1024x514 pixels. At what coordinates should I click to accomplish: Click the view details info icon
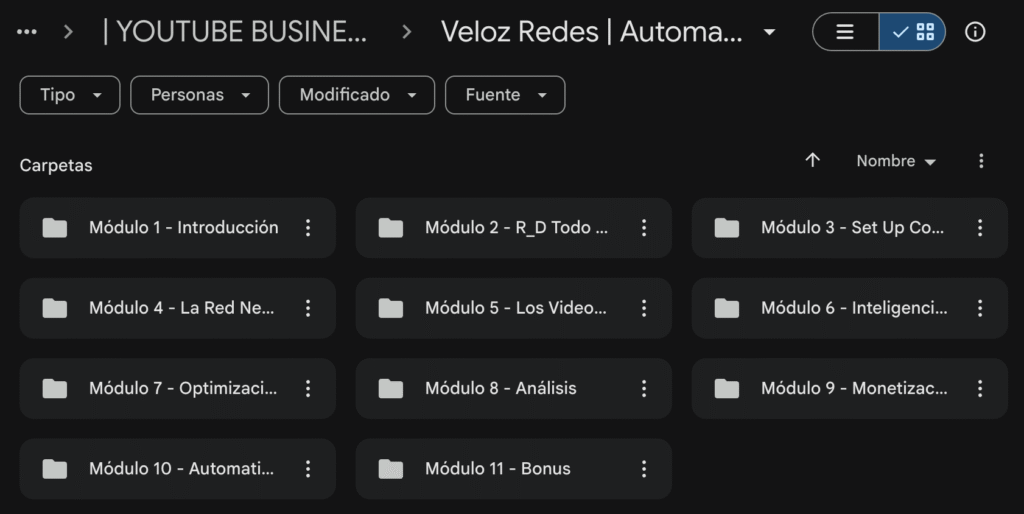pos(975,32)
